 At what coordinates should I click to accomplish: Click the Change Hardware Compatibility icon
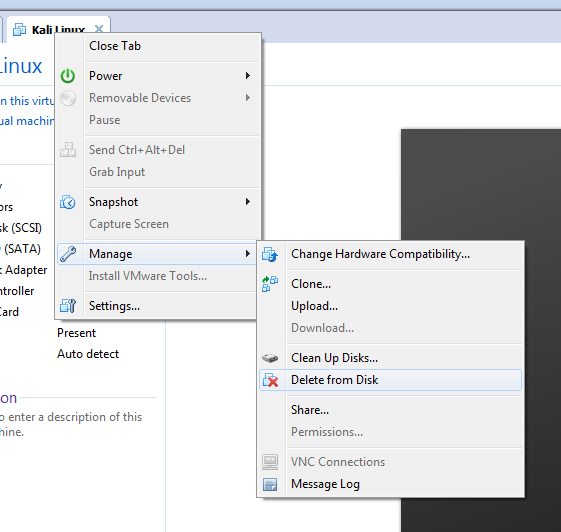click(270, 254)
